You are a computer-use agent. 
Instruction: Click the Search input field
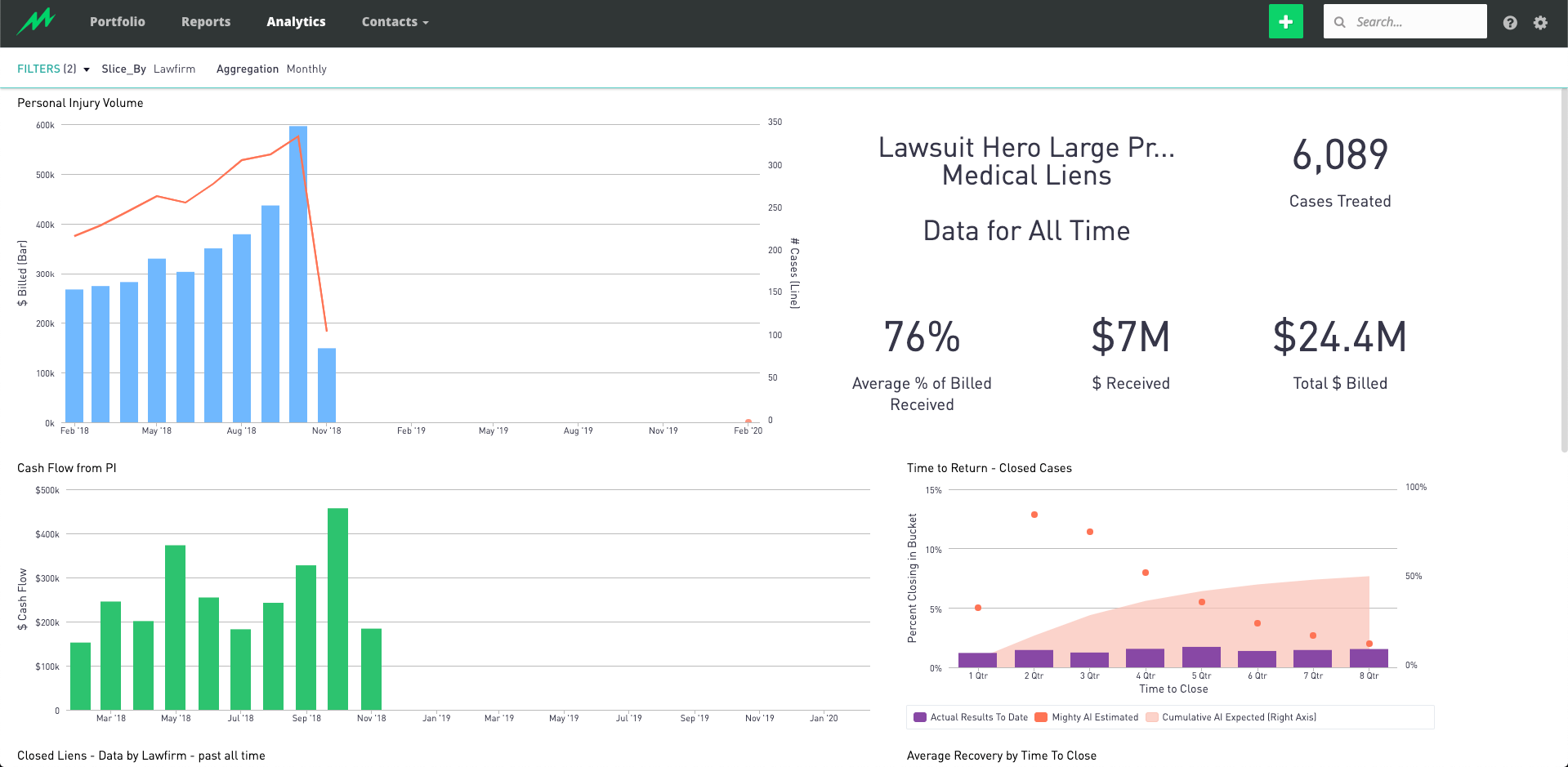pos(1405,21)
